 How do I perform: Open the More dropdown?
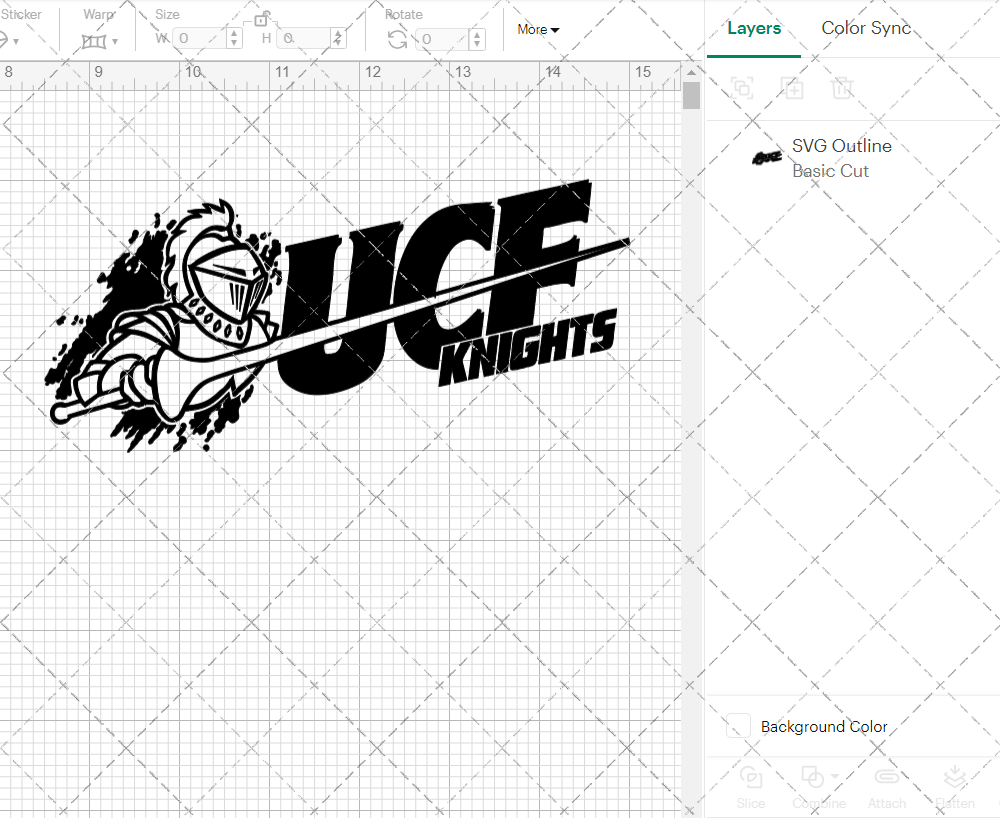[536, 30]
